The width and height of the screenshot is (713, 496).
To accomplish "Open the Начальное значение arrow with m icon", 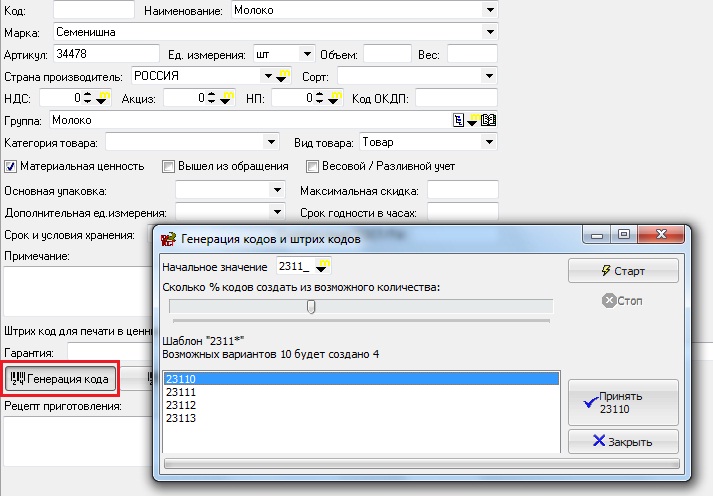I will [322, 266].
